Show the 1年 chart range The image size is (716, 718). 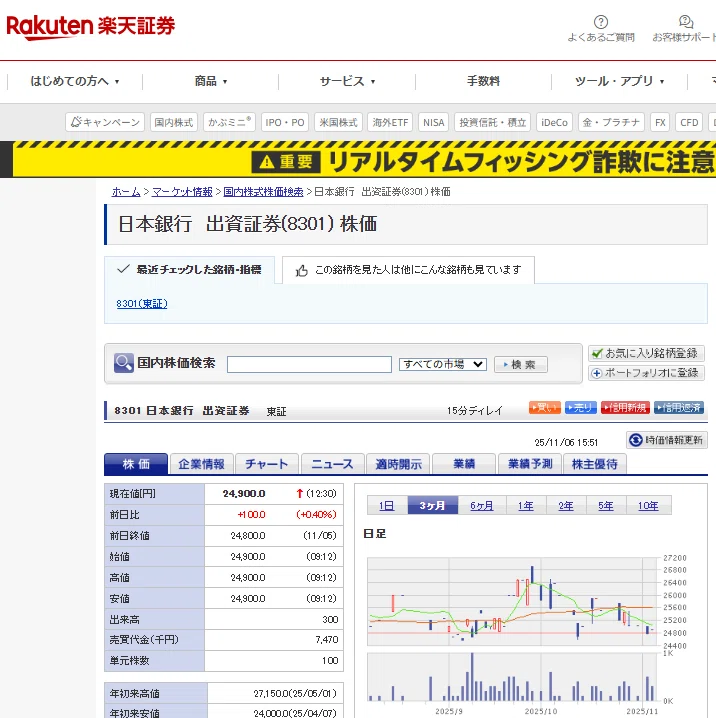(x=526, y=506)
